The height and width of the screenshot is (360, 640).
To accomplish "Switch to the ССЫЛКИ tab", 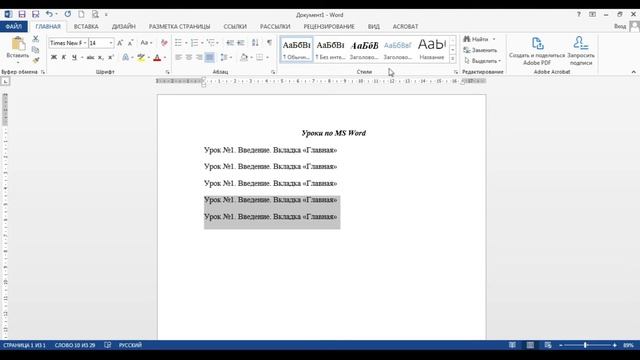I will pos(235,27).
